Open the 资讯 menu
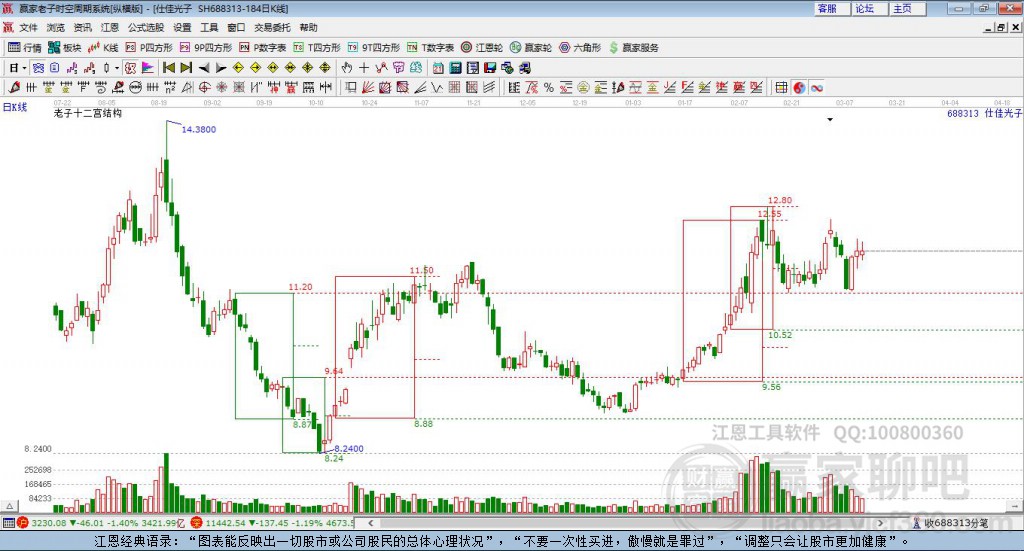 pyautogui.click(x=82, y=27)
